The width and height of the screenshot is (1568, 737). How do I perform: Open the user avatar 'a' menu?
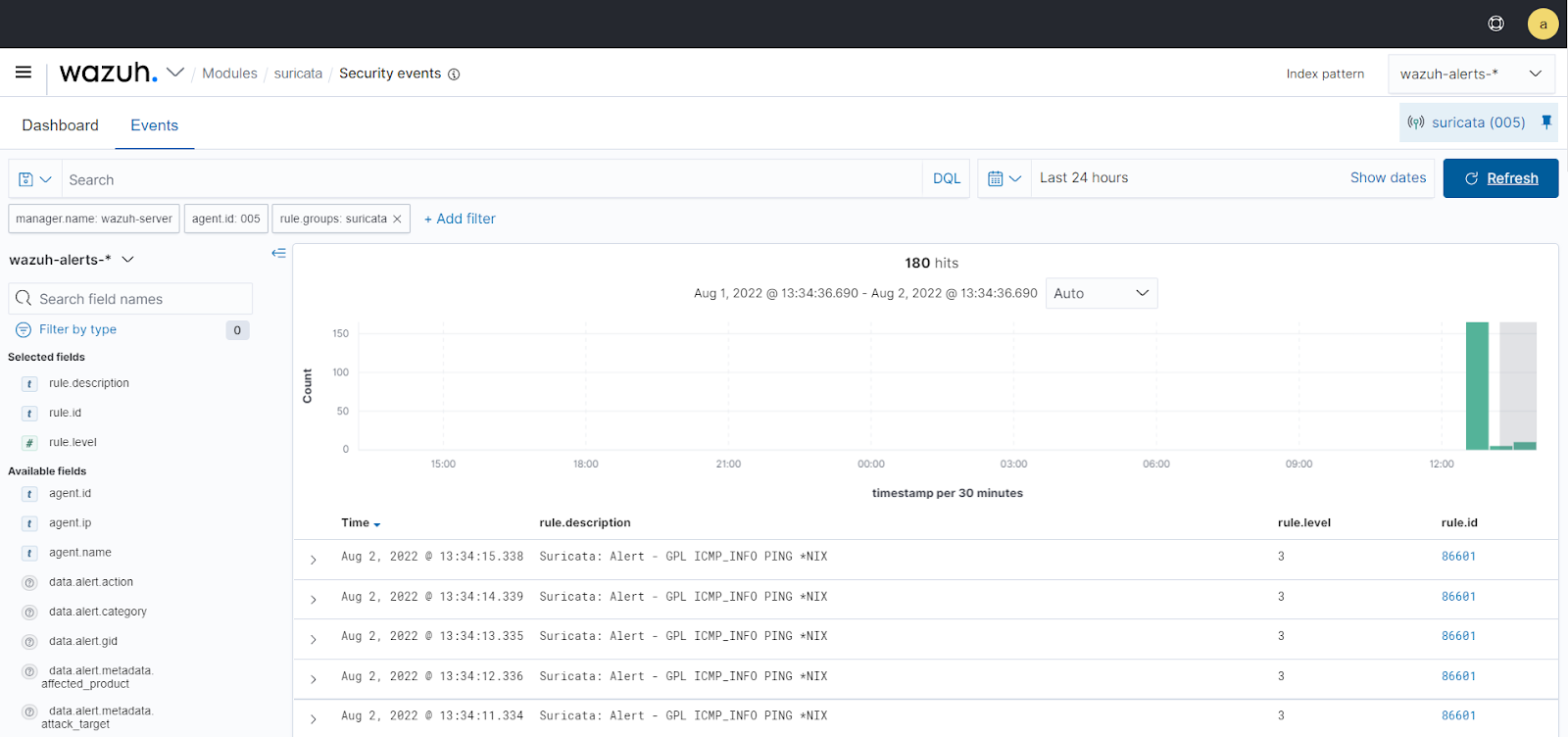click(1543, 24)
